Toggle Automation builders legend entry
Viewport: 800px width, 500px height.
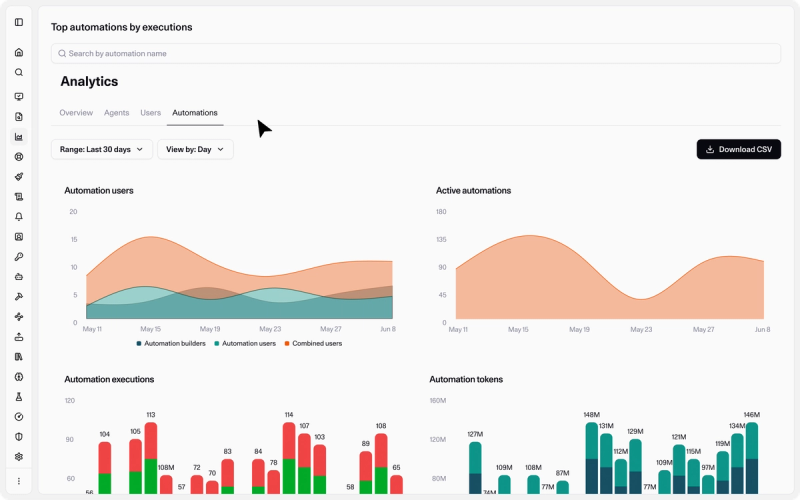171,343
